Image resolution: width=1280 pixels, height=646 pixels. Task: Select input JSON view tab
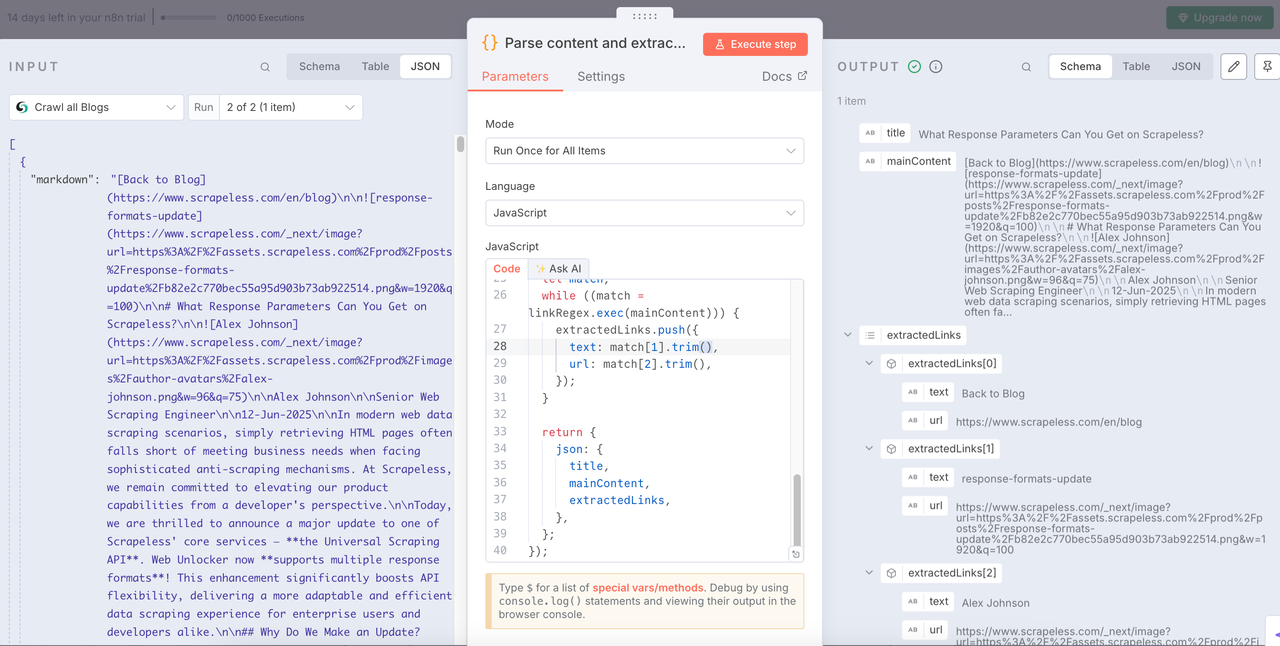pos(425,66)
